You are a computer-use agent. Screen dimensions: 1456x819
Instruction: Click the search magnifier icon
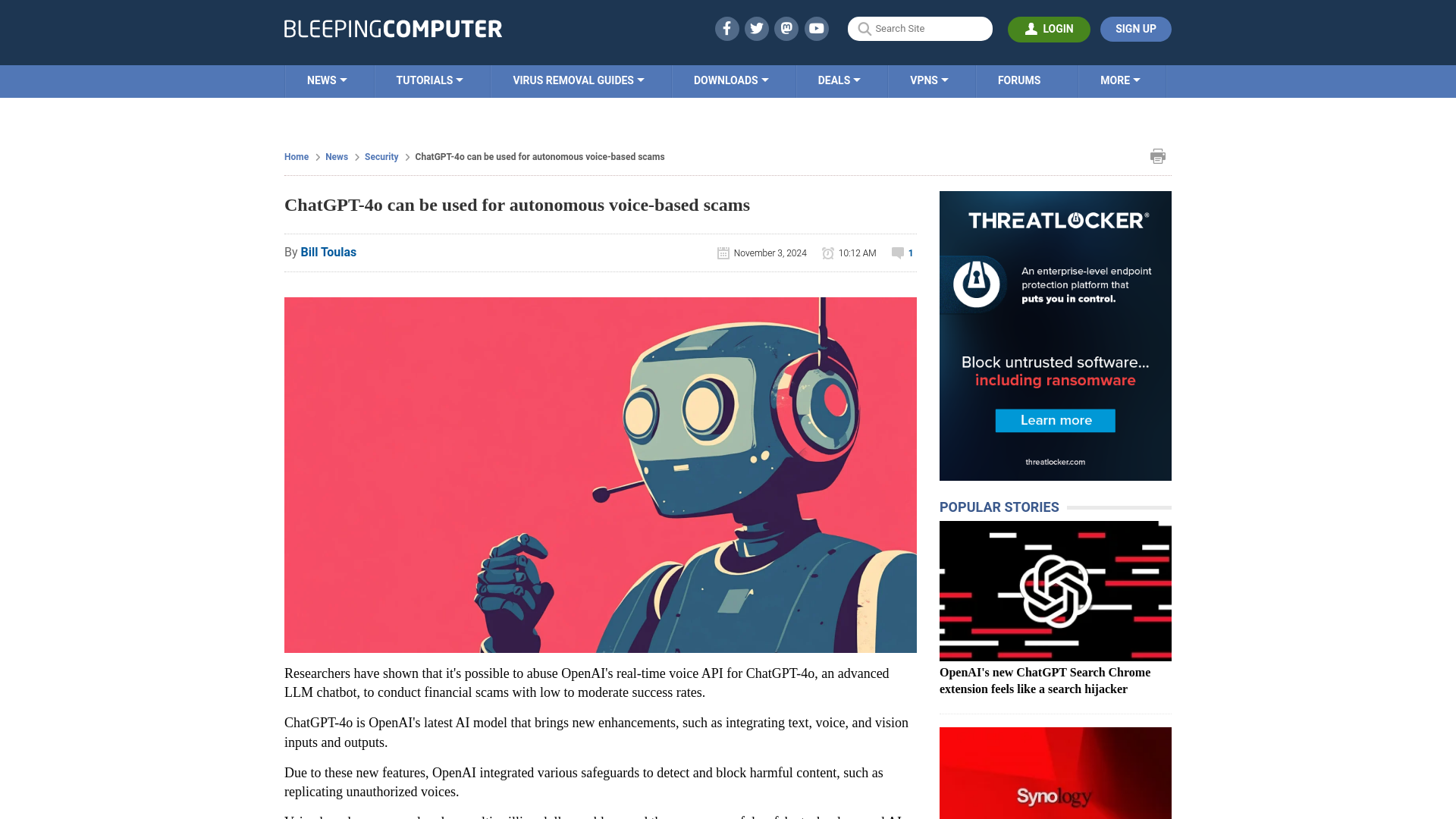click(864, 29)
